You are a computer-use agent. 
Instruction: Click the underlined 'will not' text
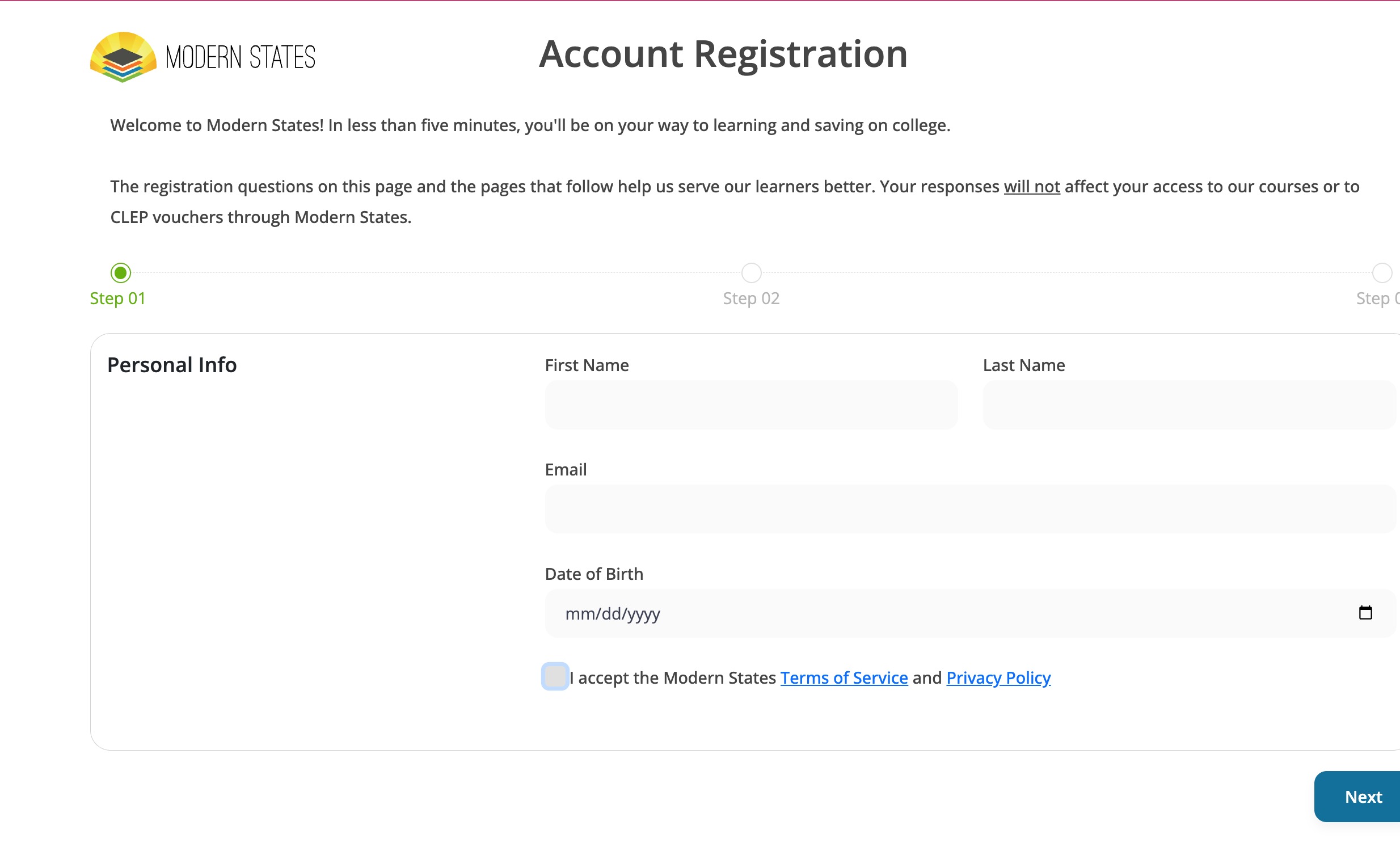(x=1031, y=186)
